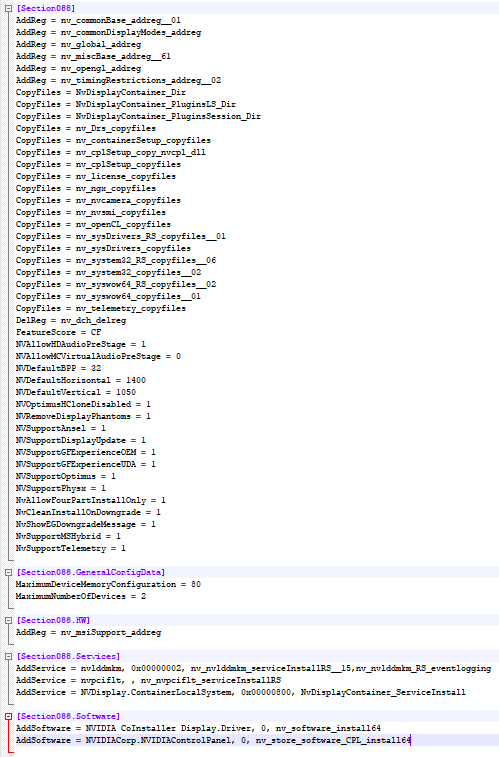Click line NVDefaultVertical = 1050
Image resolution: width=499 pixels, height=757 pixels.
76,392
